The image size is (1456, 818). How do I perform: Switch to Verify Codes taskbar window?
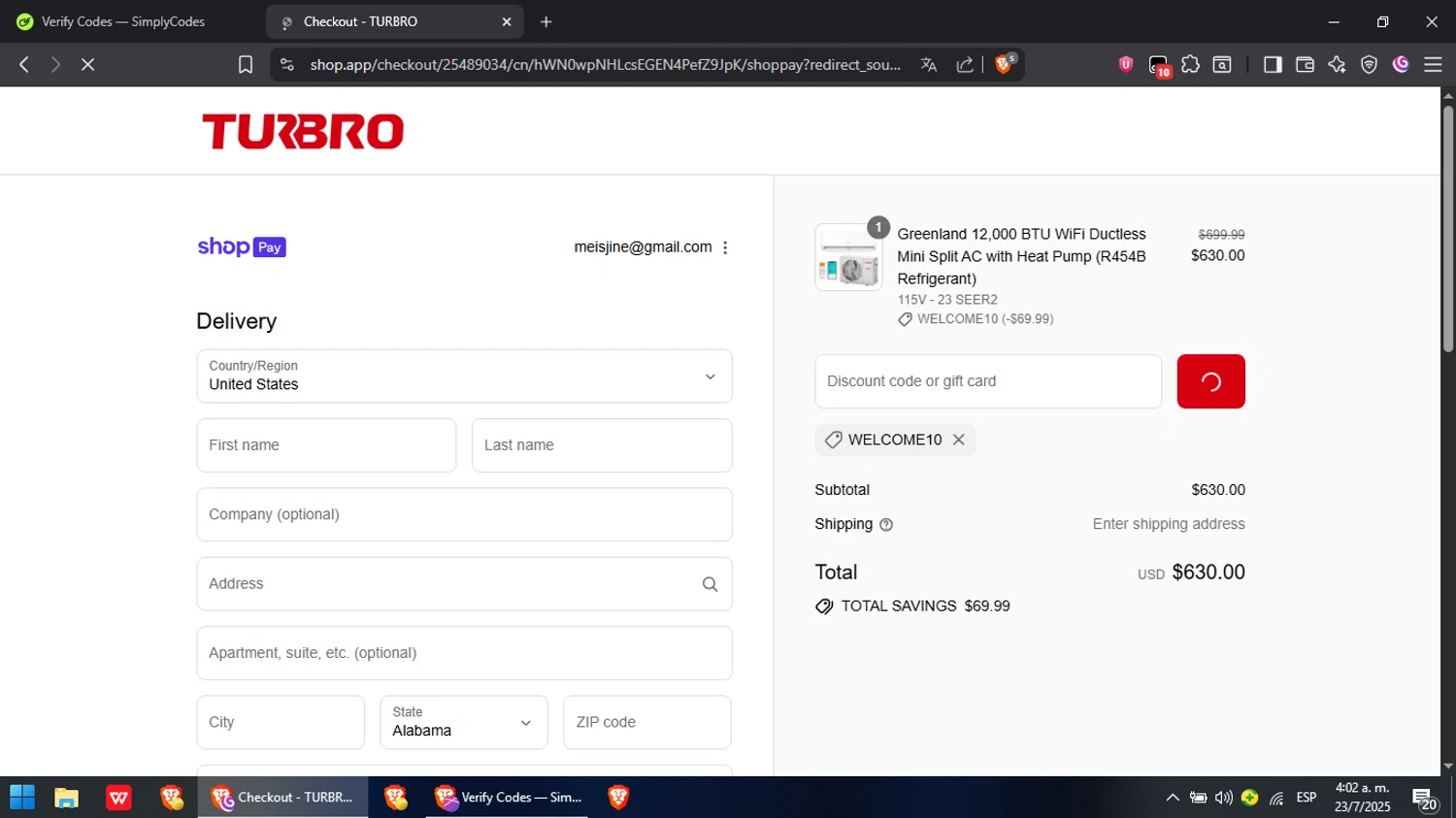pyautogui.click(x=507, y=798)
